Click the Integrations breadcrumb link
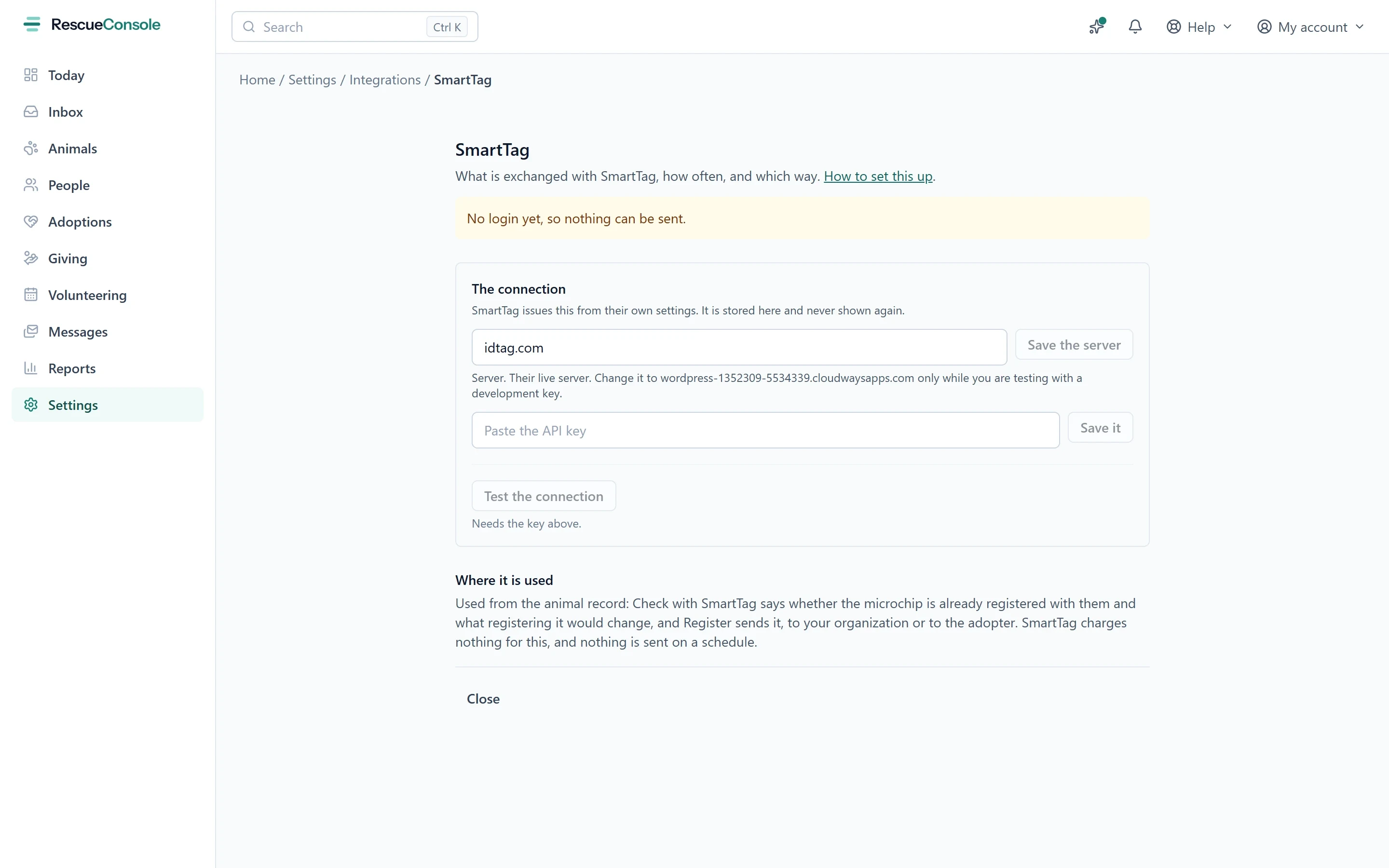The height and width of the screenshot is (868, 1389). tap(384, 80)
